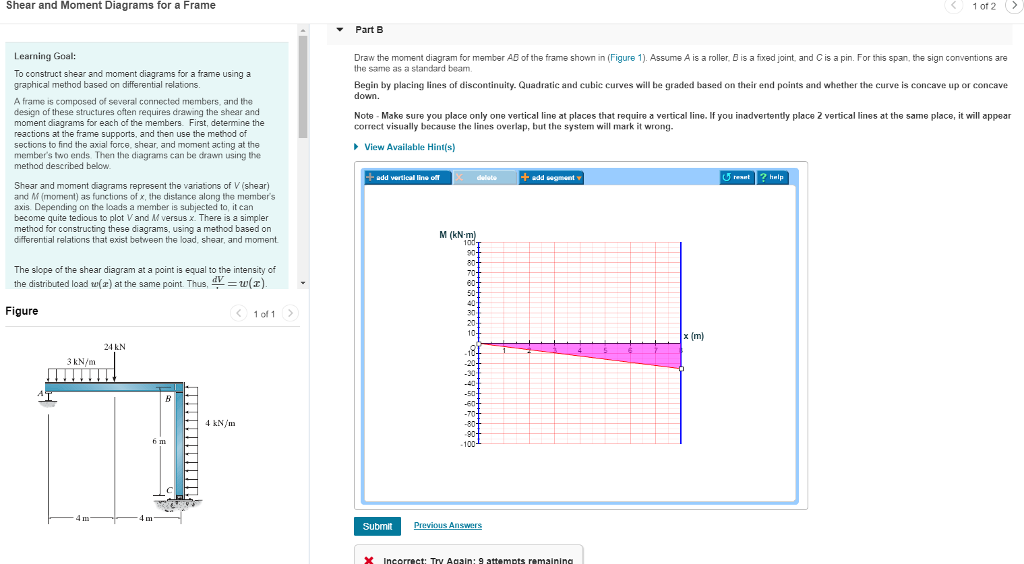Click the 'Incorrect; Try Again' feedback message
The height and width of the screenshot is (564, 1024).
(x=478, y=559)
